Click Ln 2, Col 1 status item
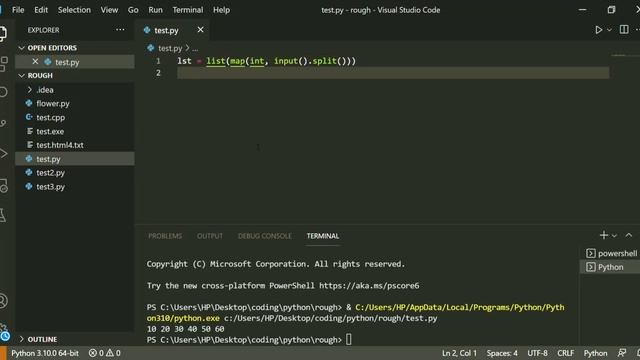This screenshot has height=360, width=640. (459, 353)
